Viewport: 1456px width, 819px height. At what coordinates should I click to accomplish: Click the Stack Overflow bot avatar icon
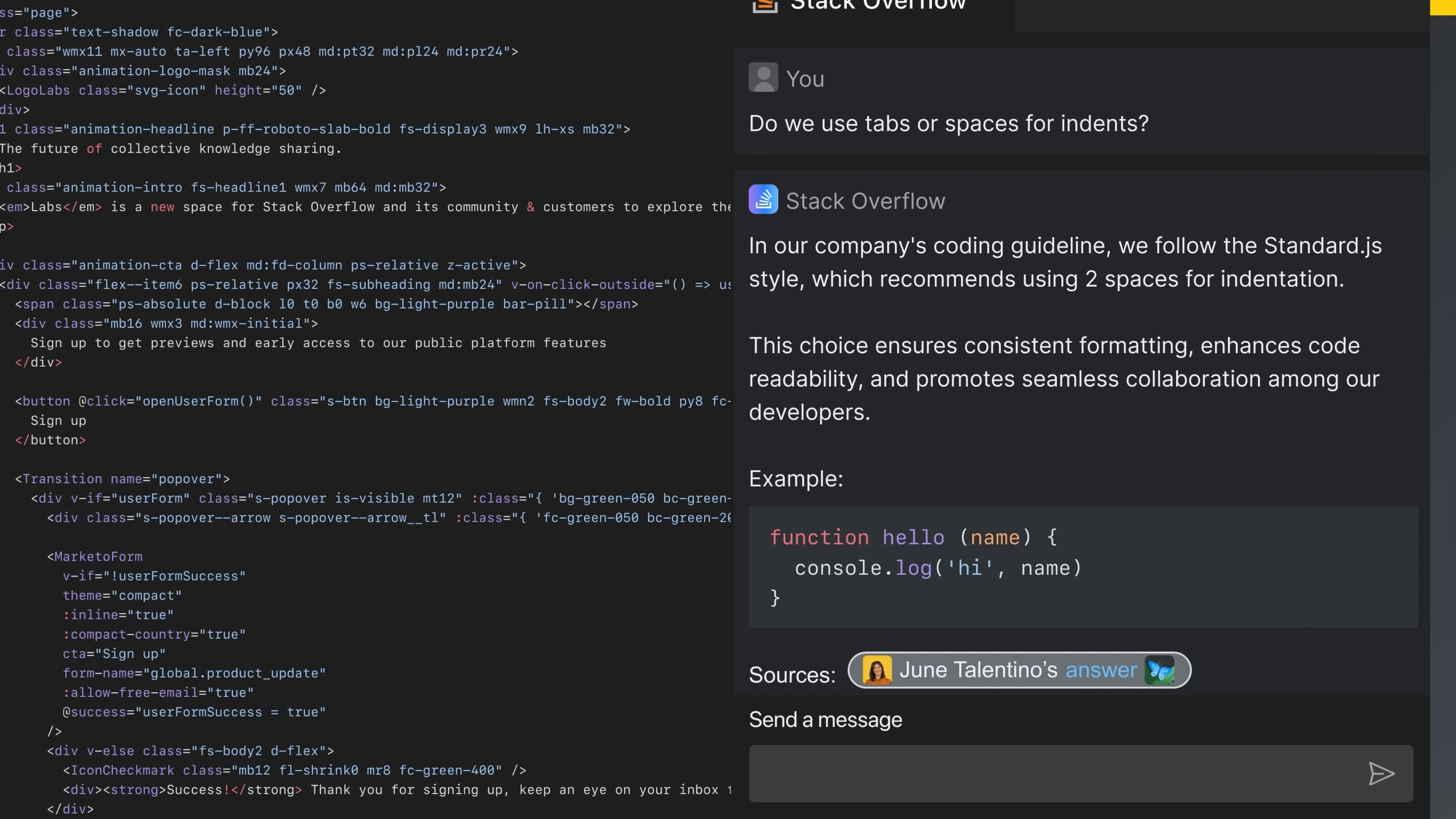click(763, 199)
